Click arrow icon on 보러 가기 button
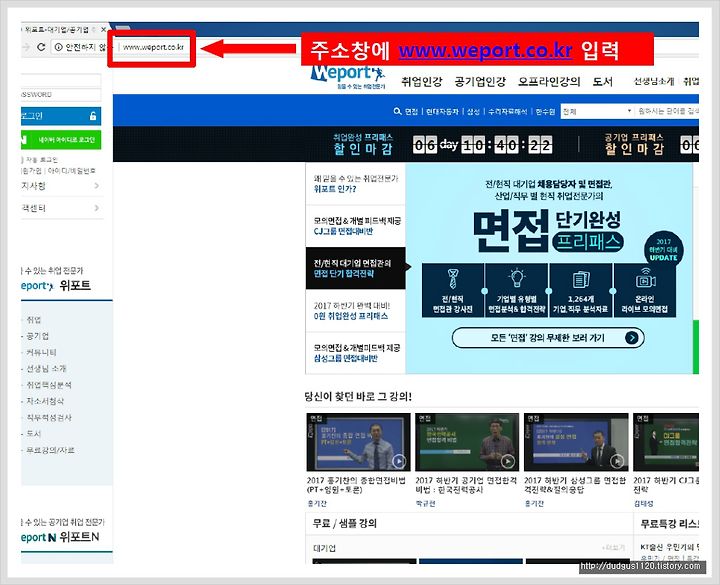Viewport: 720px width, 585px height. pyautogui.click(x=632, y=338)
